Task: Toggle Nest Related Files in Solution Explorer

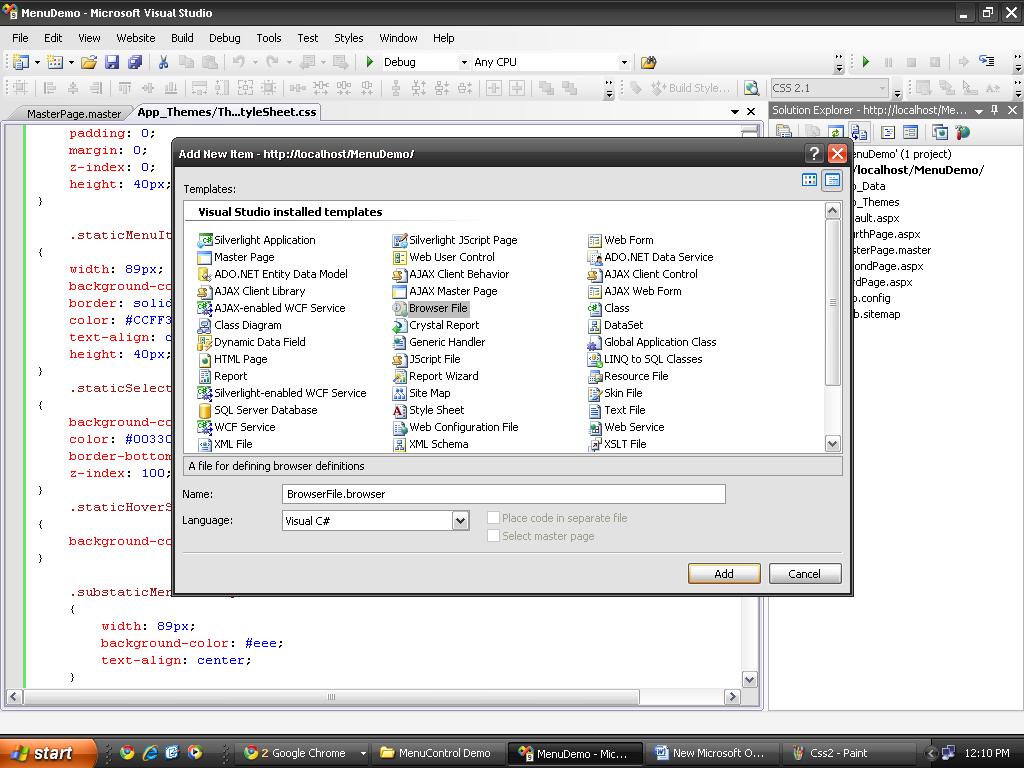Action: 859,133
